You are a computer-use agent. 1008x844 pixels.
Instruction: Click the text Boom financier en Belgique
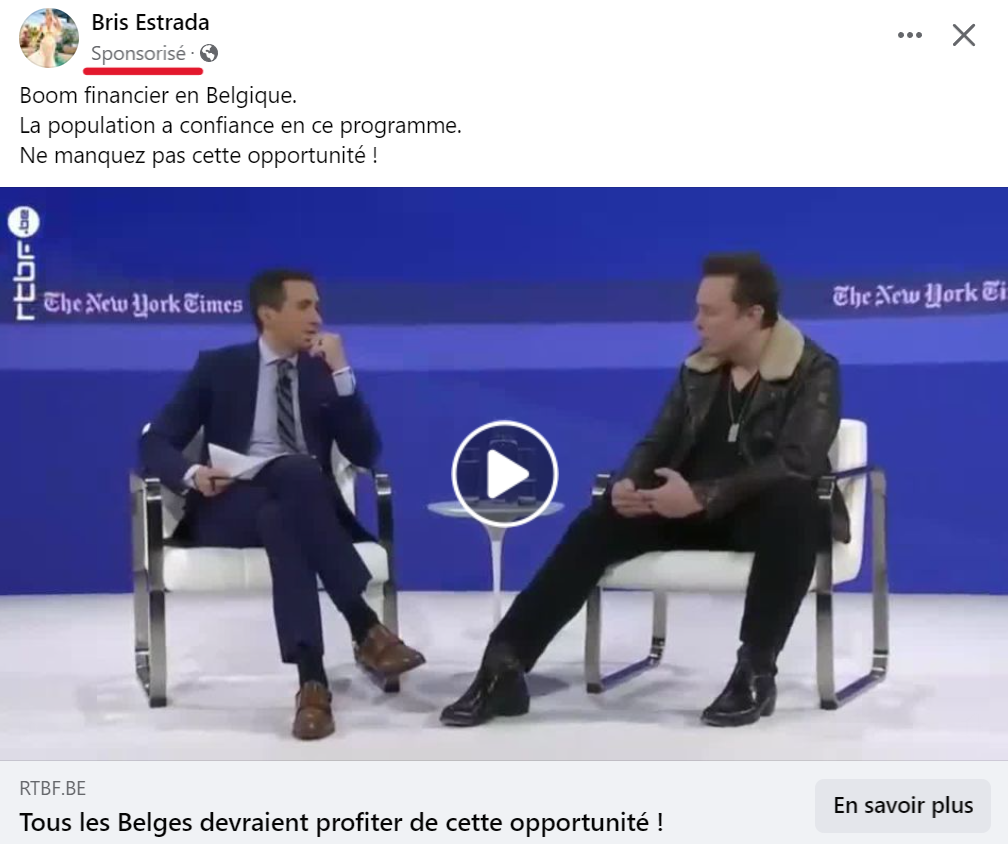(158, 95)
